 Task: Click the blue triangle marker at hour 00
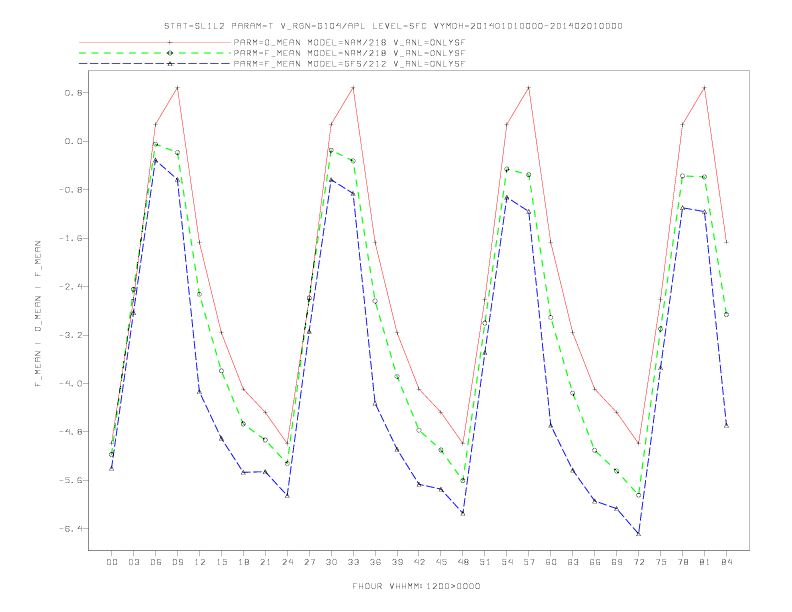[x=112, y=469]
